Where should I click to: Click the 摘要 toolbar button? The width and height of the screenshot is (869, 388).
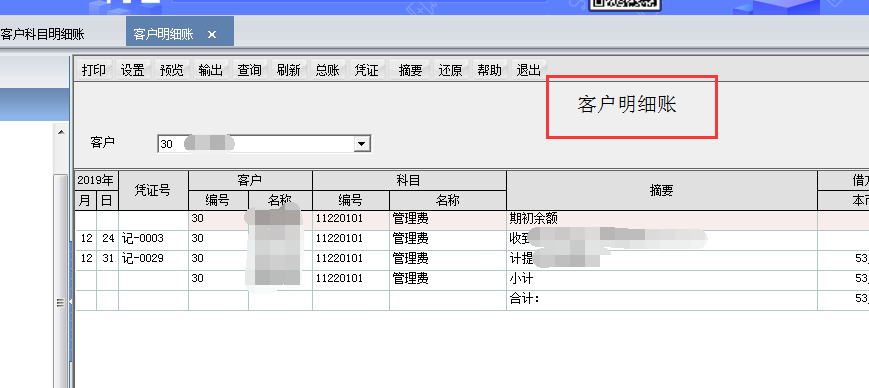(x=411, y=70)
